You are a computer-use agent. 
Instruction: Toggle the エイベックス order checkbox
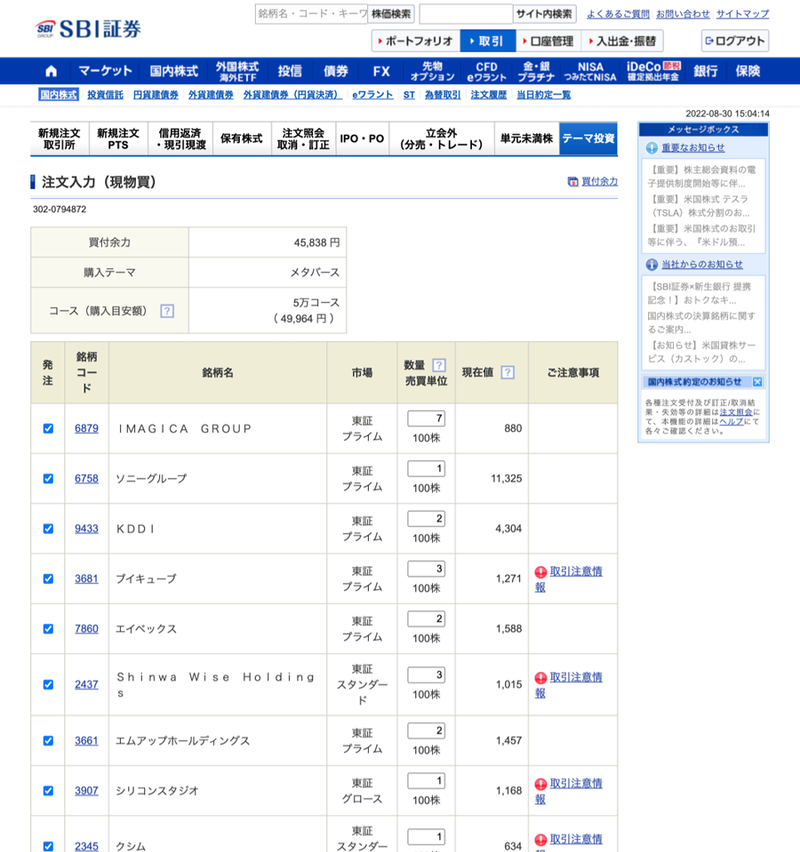click(x=48, y=628)
